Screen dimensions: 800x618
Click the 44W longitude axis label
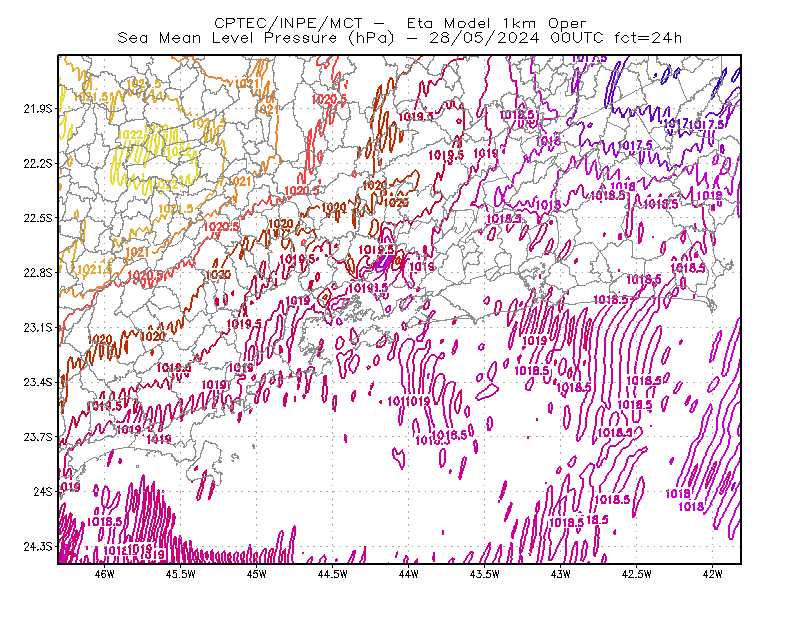pos(409,574)
